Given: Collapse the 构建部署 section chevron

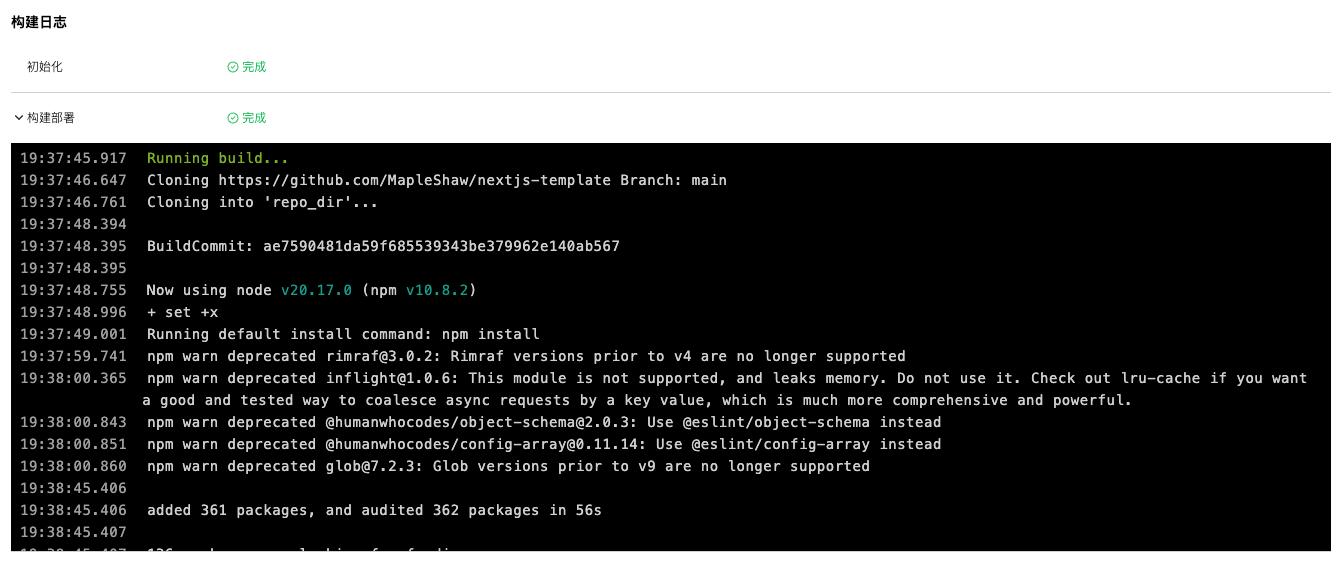Looking at the screenshot, I should coord(18,118).
